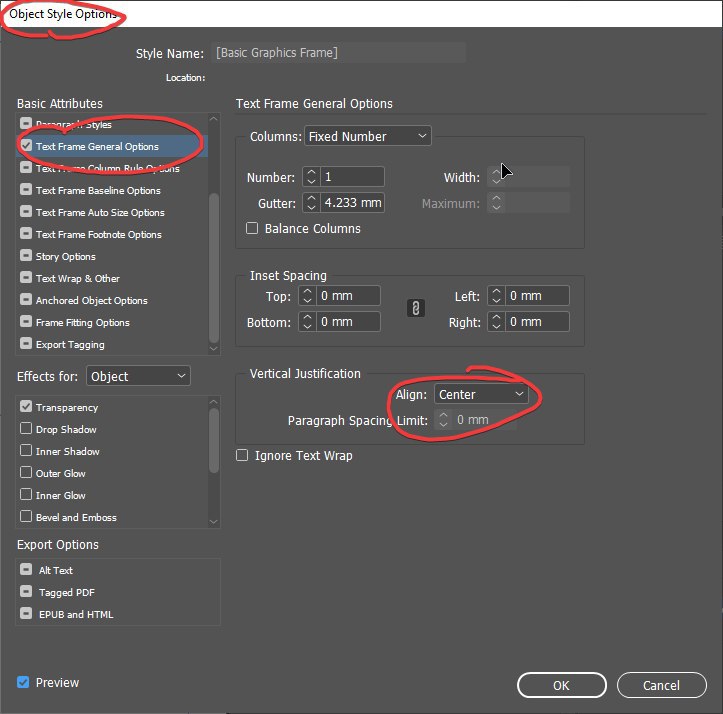This screenshot has width=723, height=714.
Task: Click the Gutter 4.233 mm field
Action: (352, 202)
